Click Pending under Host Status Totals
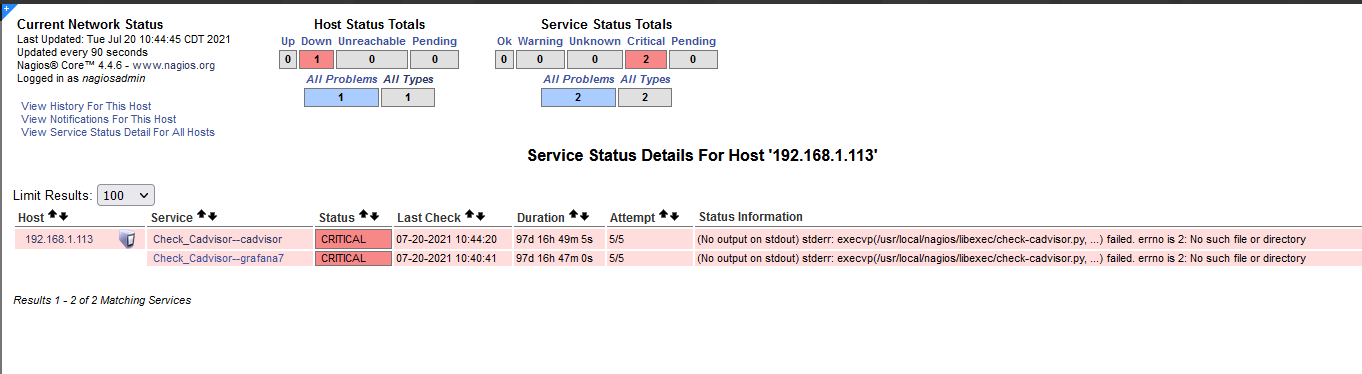1362x374 pixels. tap(433, 41)
